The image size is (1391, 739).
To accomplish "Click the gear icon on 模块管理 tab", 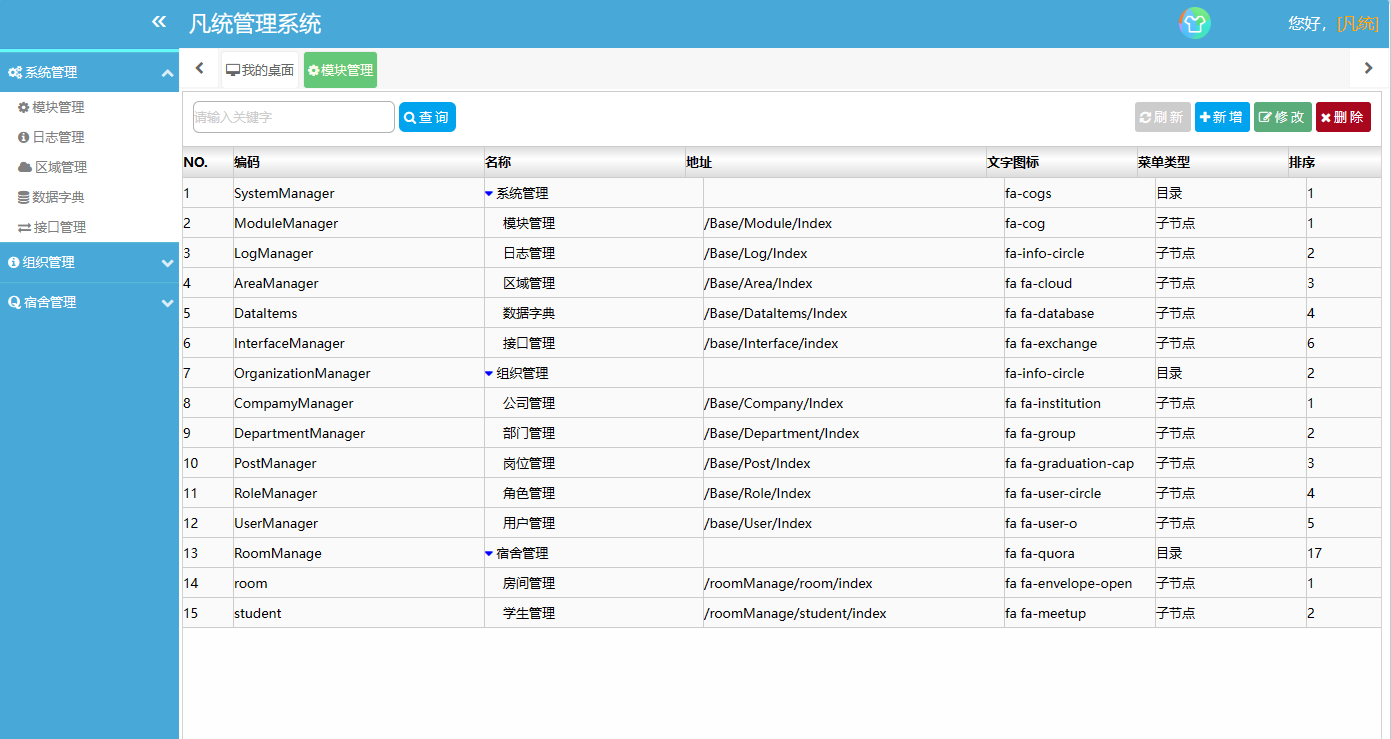I will (x=314, y=70).
